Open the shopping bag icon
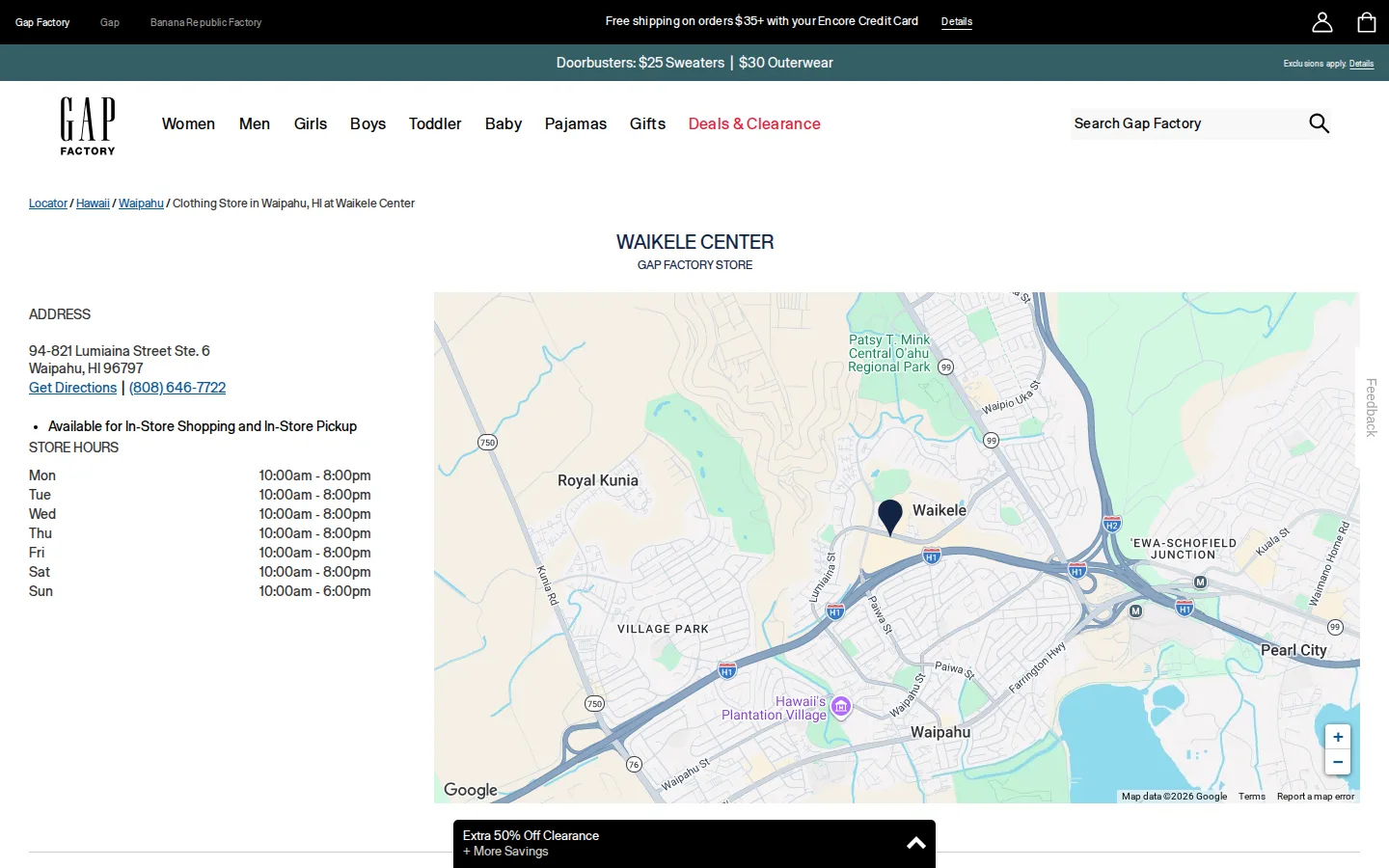Screen dimensions: 1389x868 pos(1367,22)
